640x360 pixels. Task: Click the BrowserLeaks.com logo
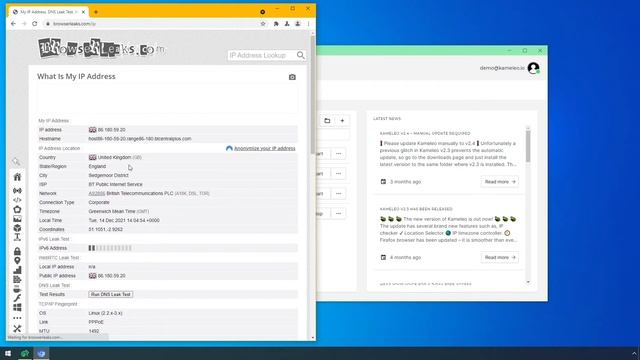point(102,48)
